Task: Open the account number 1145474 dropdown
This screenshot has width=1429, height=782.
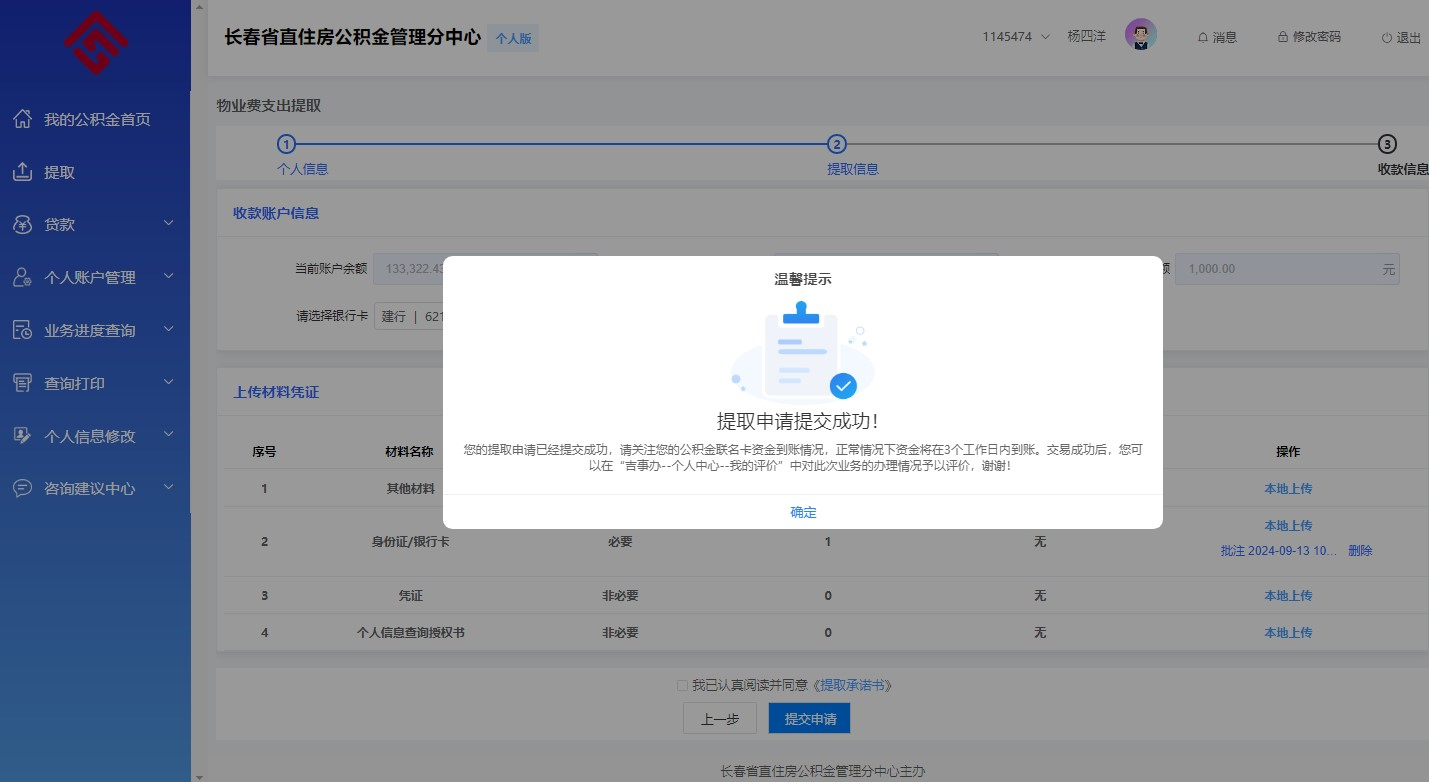Action: point(1016,37)
